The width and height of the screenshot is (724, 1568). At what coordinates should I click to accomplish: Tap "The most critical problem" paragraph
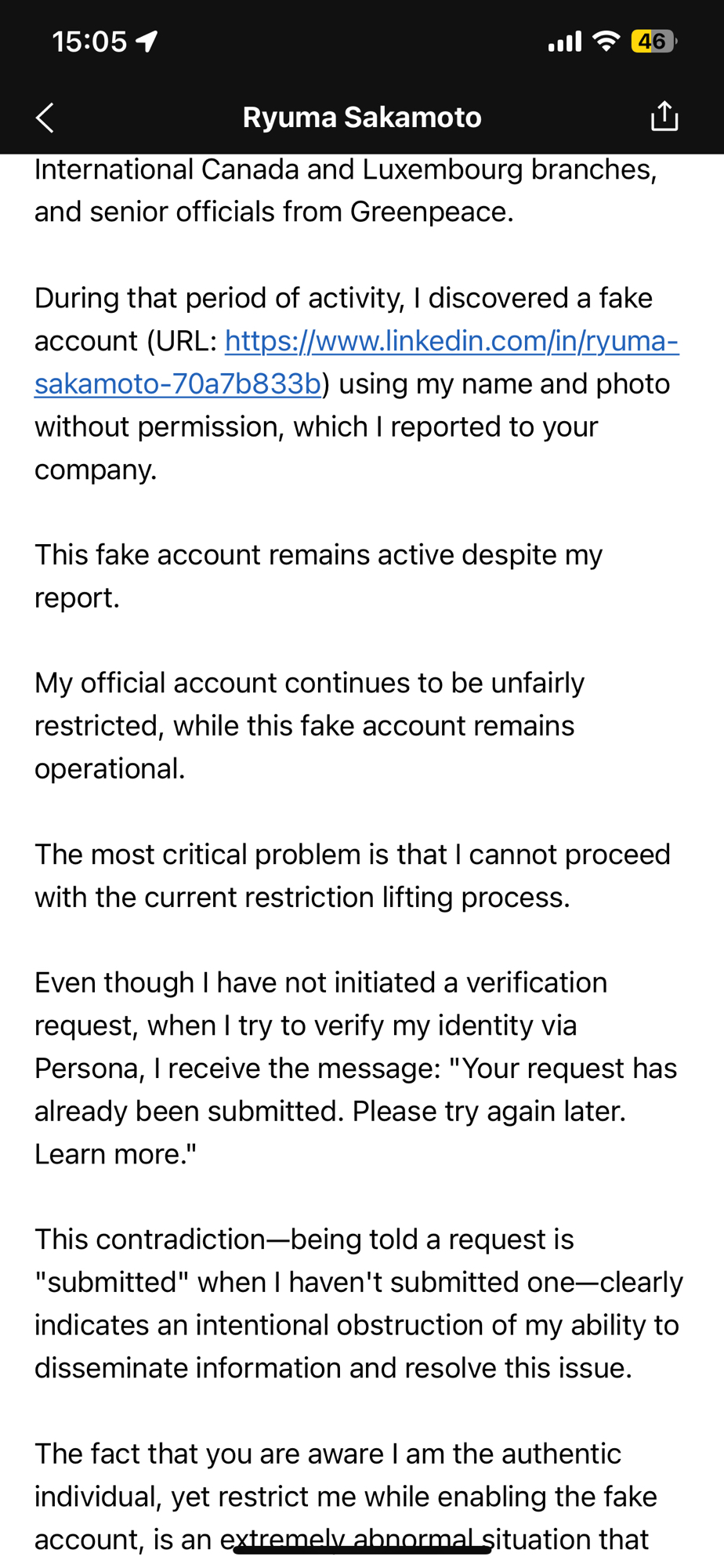click(352, 875)
